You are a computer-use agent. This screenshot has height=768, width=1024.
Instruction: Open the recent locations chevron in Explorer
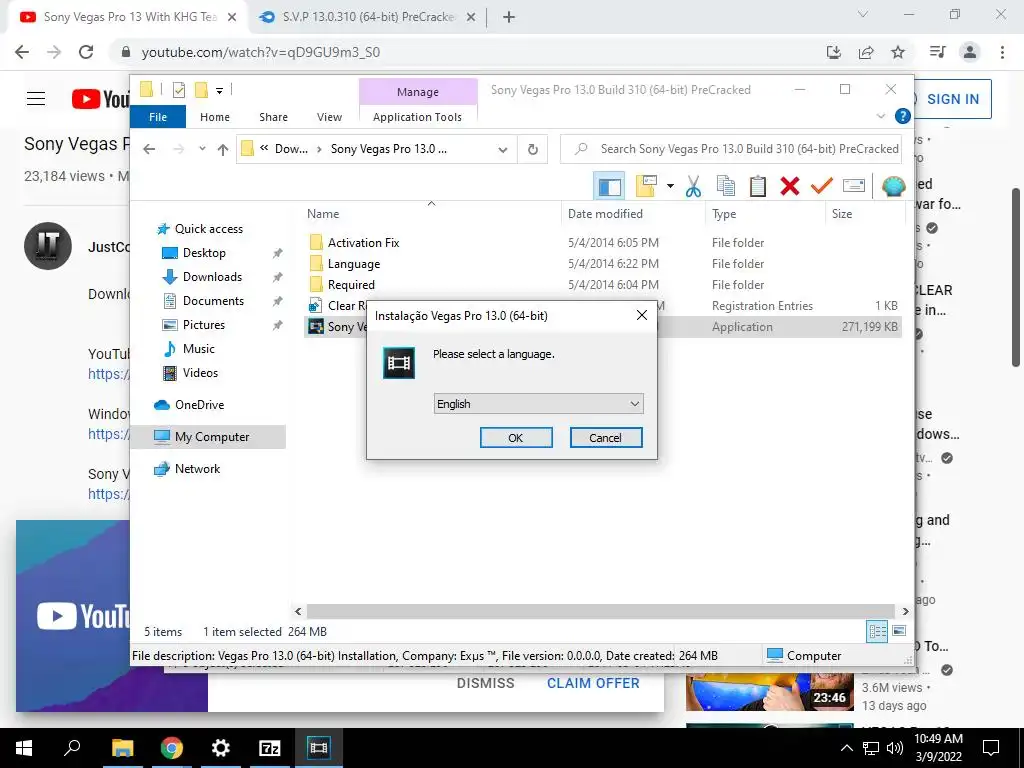pos(202,149)
